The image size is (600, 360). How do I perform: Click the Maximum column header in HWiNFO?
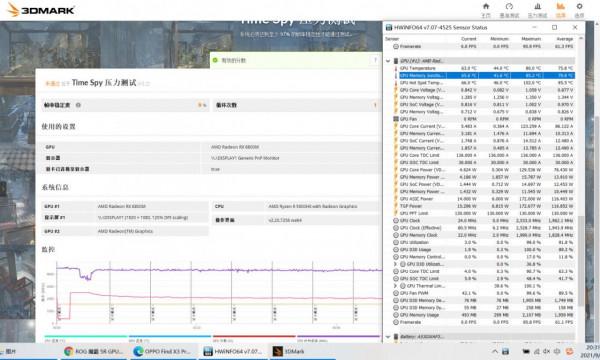(531, 39)
